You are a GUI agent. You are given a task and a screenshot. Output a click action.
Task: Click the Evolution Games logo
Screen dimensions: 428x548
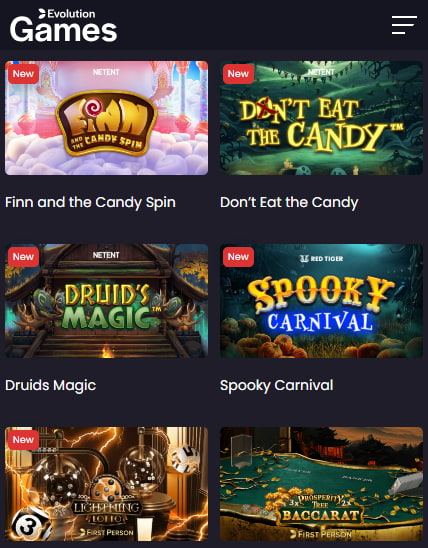63,25
